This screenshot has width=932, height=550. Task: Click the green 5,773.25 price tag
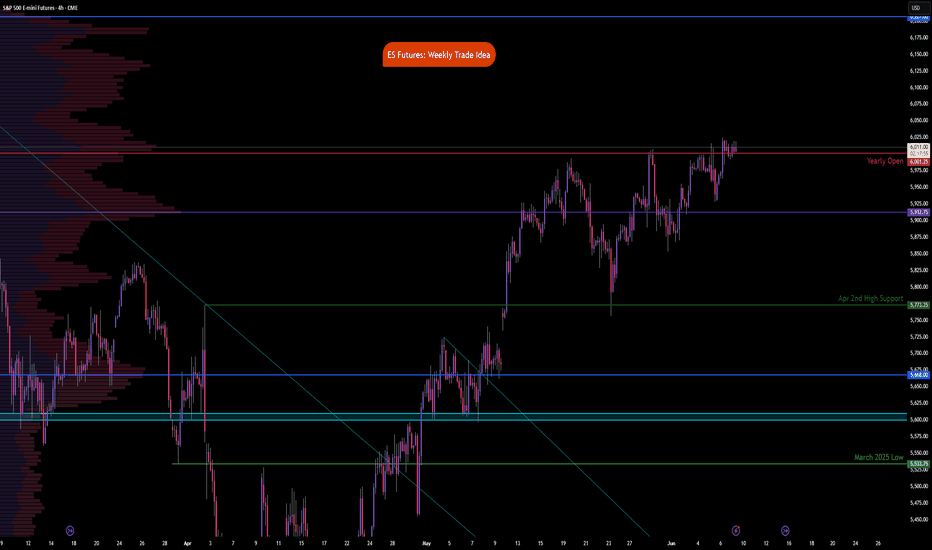[x=919, y=305]
